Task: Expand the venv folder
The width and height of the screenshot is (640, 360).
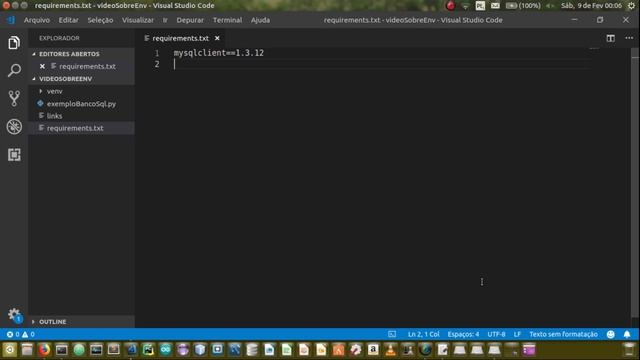Action: (55, 91)
